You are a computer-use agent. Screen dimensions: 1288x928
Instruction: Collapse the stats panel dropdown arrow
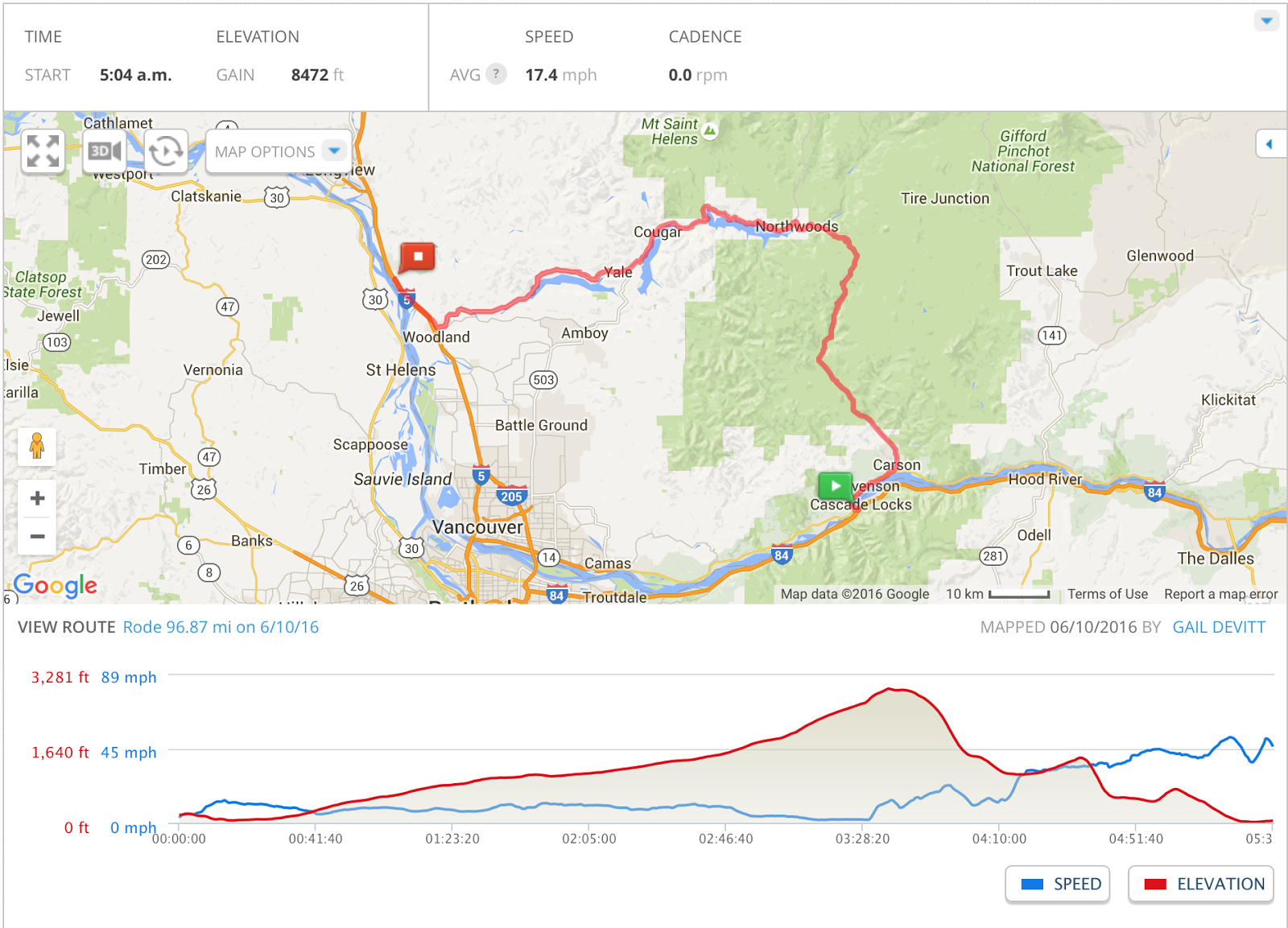[1265, 20]
